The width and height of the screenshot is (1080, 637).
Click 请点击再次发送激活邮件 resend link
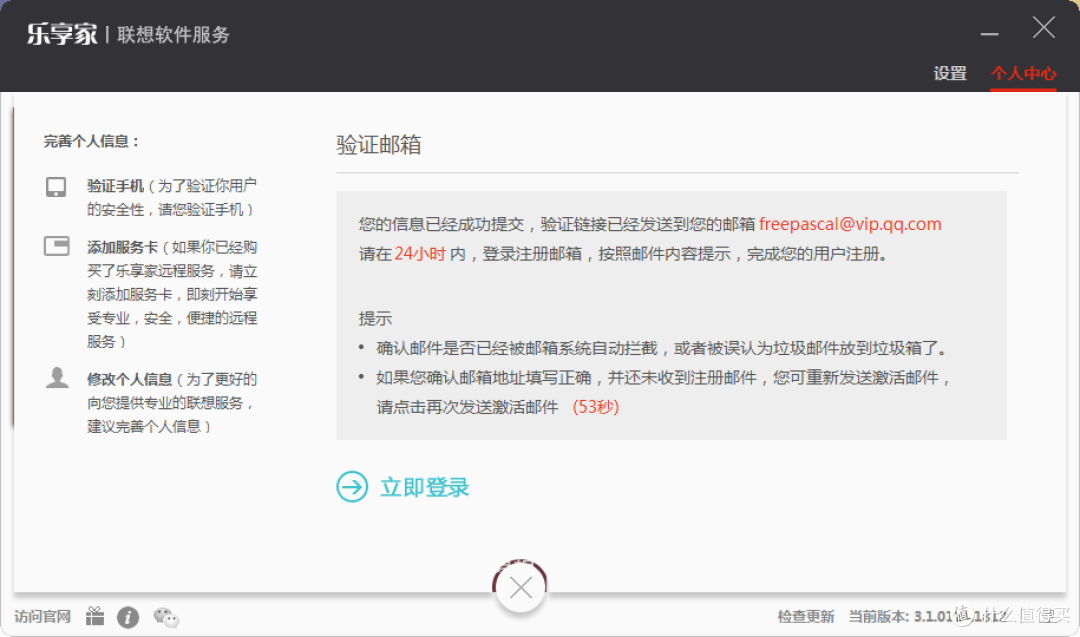pos(467,407)
